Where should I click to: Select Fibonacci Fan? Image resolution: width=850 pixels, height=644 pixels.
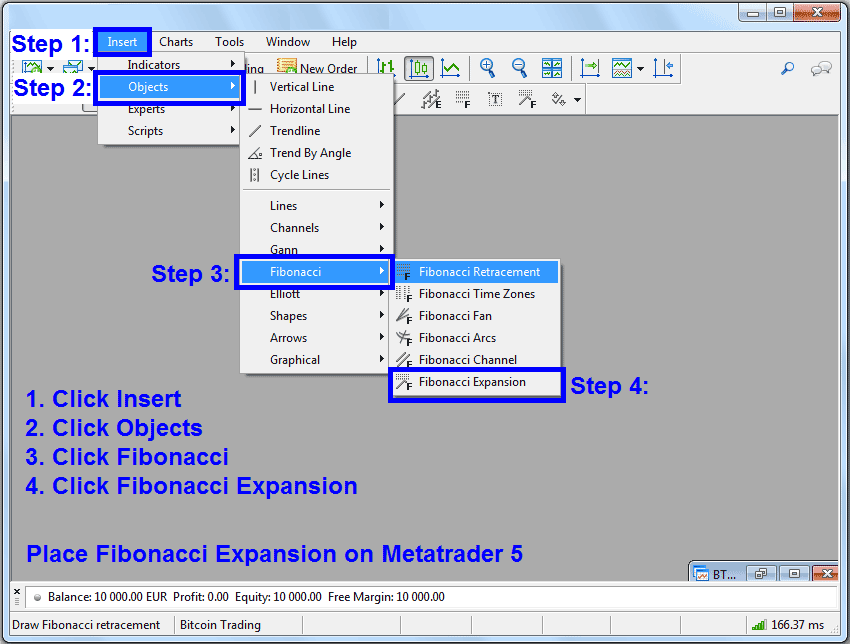click(475, 315)
